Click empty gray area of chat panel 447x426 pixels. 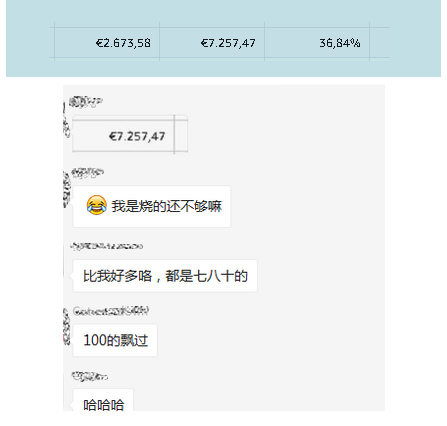317,233
